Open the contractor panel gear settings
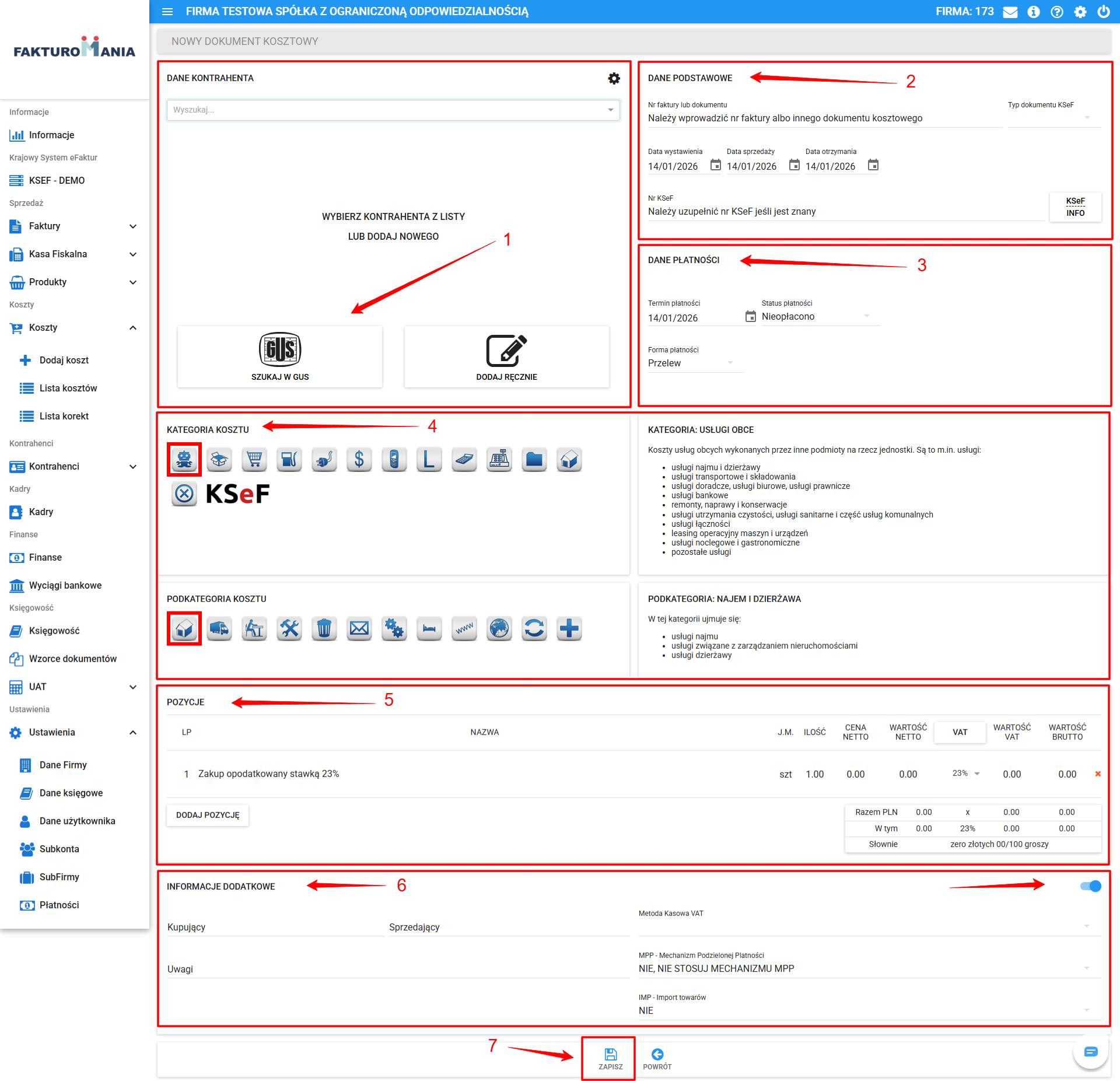1120x1081 pixels. tap(614, 78)
